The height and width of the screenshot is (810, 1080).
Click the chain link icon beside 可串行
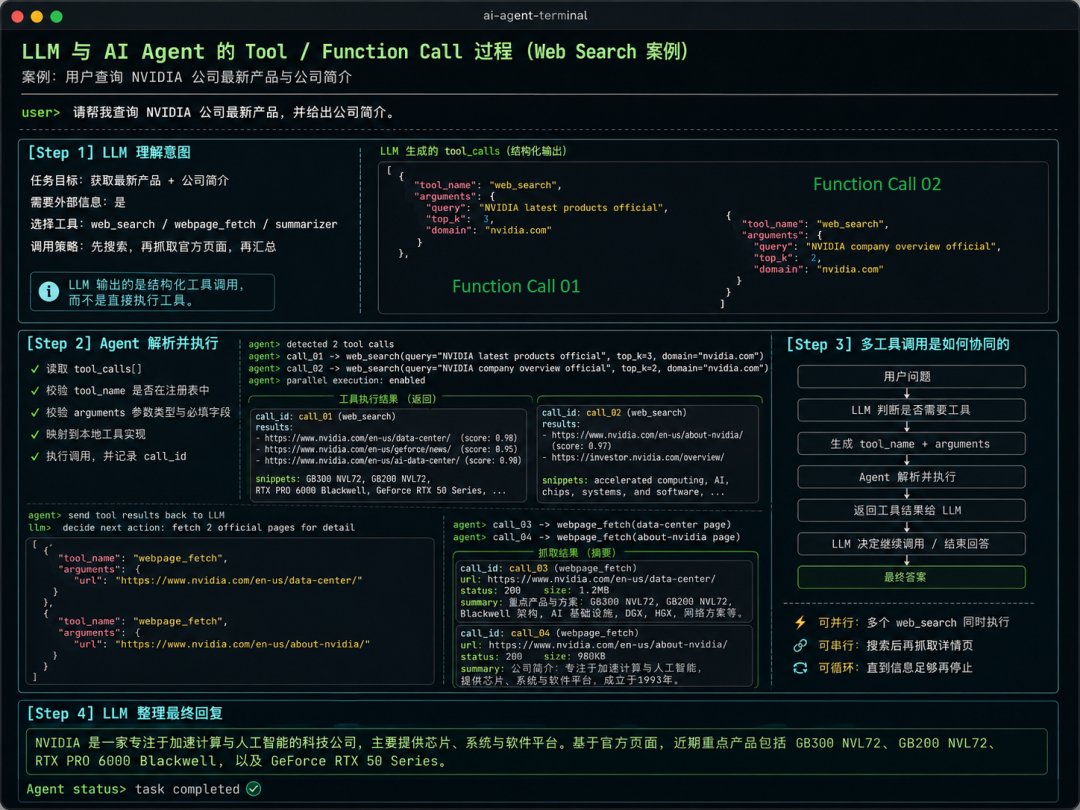click(800, 645)
